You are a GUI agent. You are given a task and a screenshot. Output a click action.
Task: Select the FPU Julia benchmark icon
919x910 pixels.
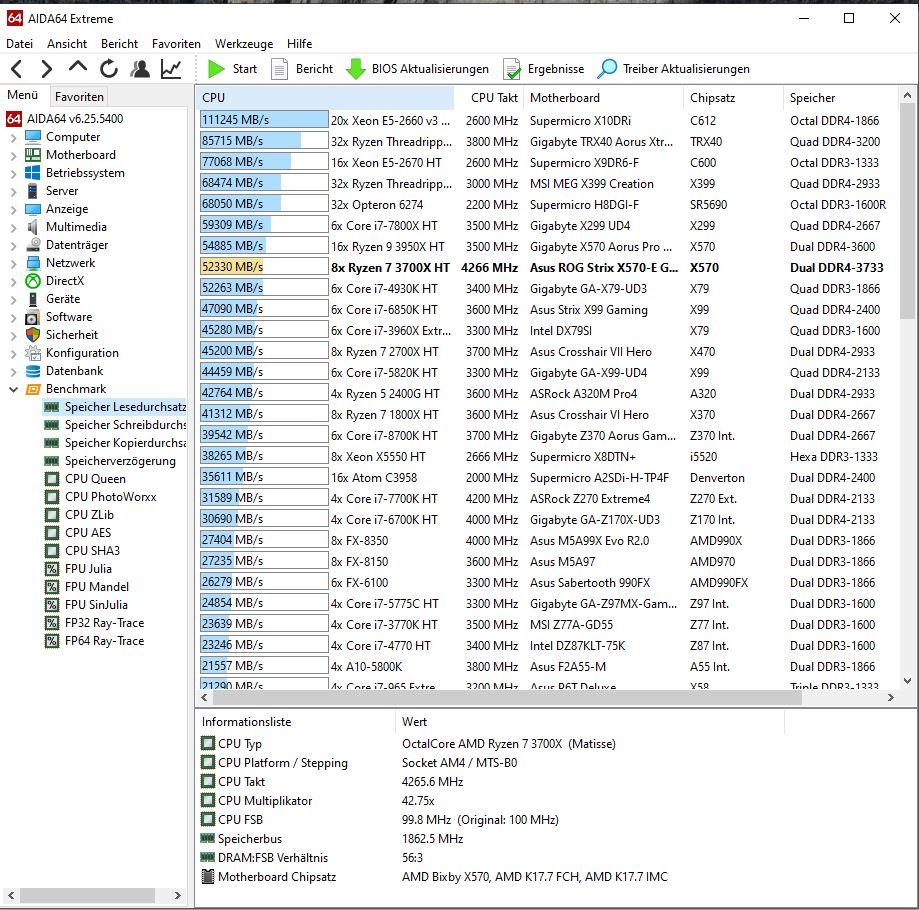click(x=52, y=569)
